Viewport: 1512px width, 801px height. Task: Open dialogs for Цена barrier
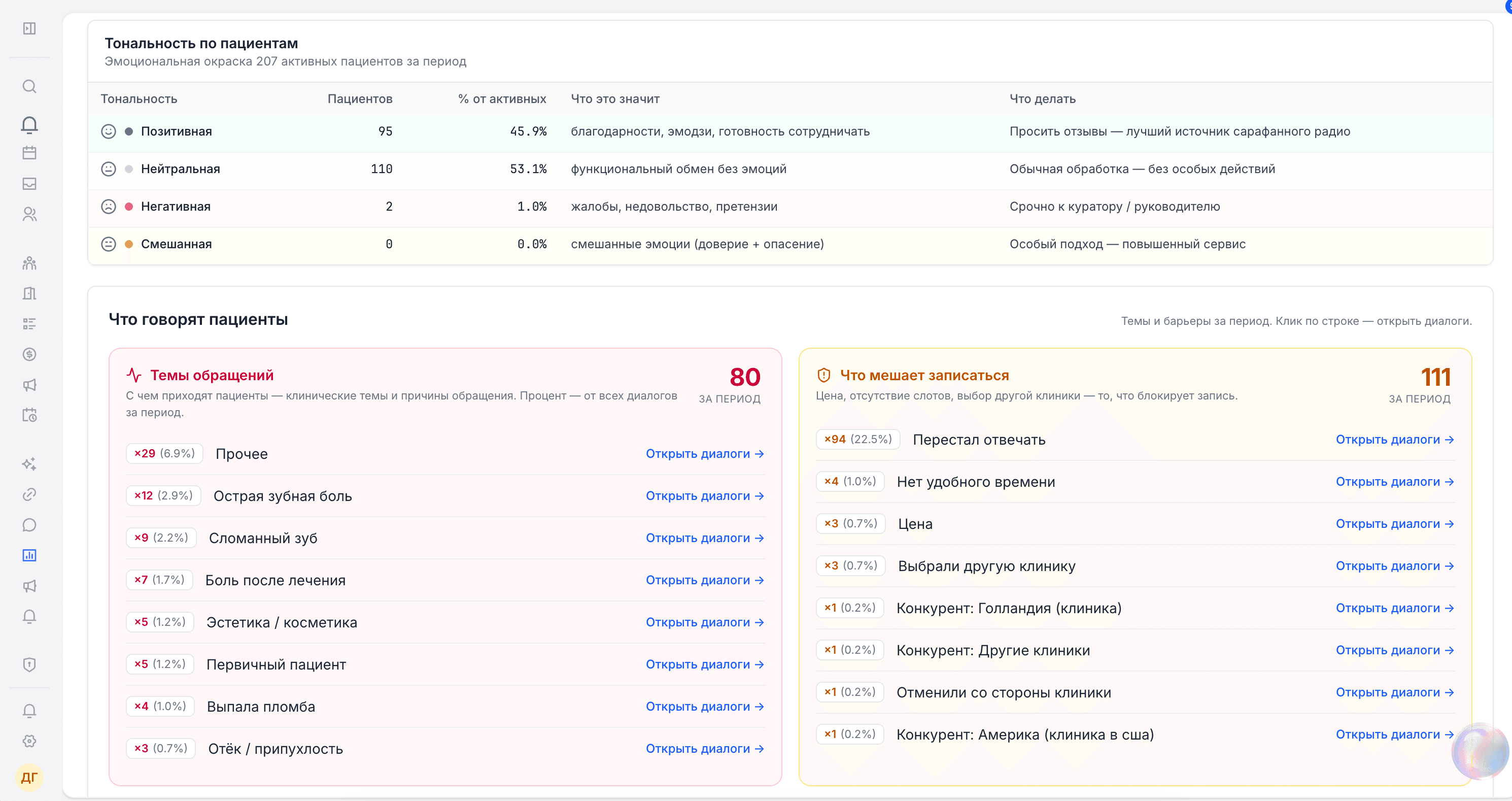(1395, 524)
